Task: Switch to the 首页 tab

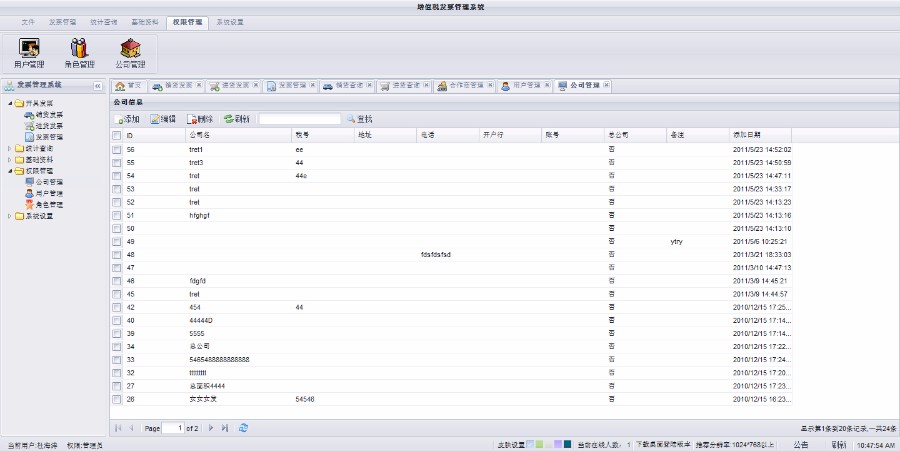Action: pos(128,86)
